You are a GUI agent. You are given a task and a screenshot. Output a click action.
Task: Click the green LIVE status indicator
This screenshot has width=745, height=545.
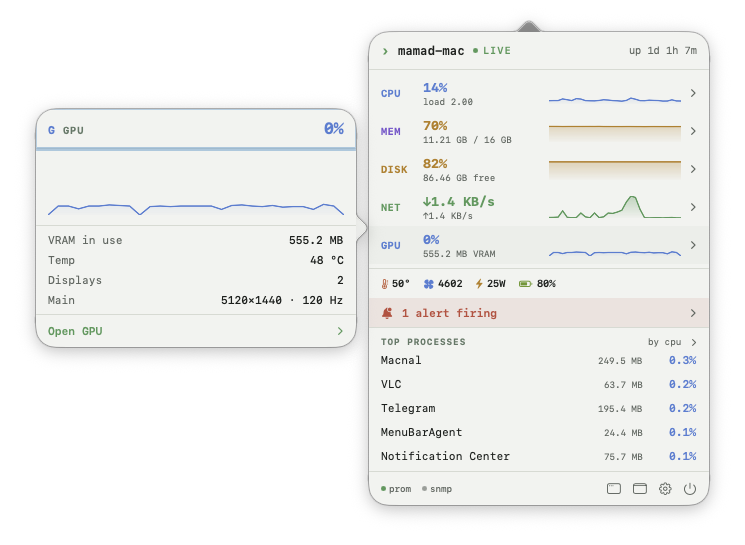pyautogui.click(x=492, y=51)
